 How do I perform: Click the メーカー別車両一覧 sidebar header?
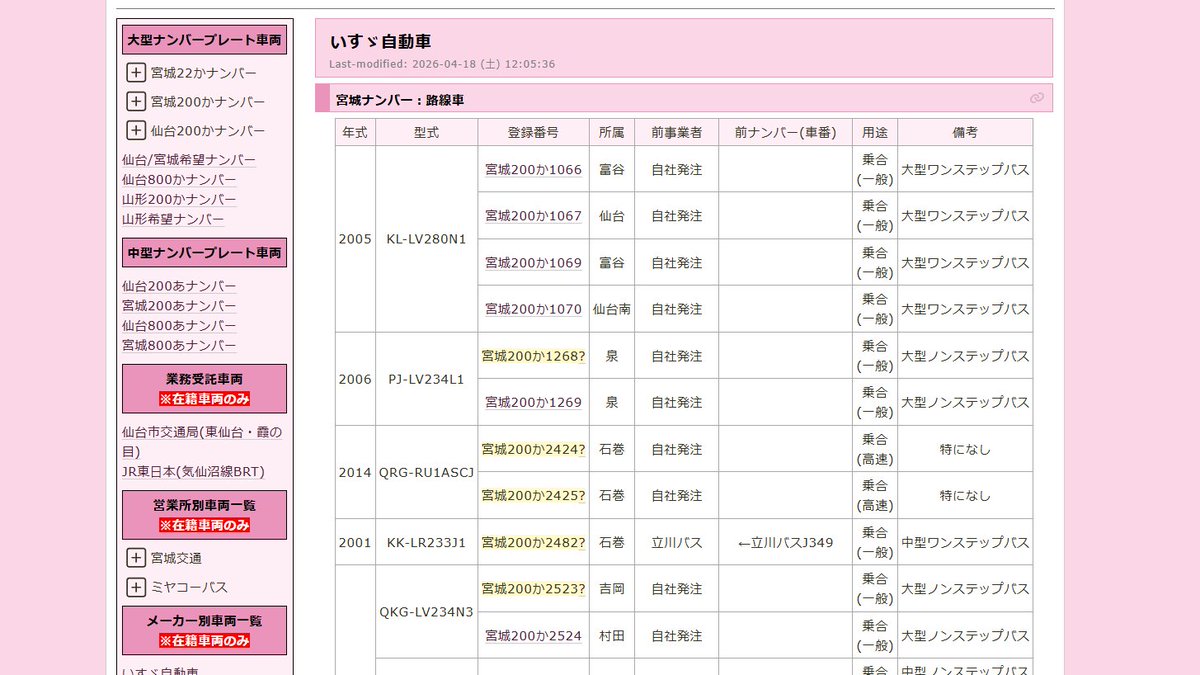point(204,630)
